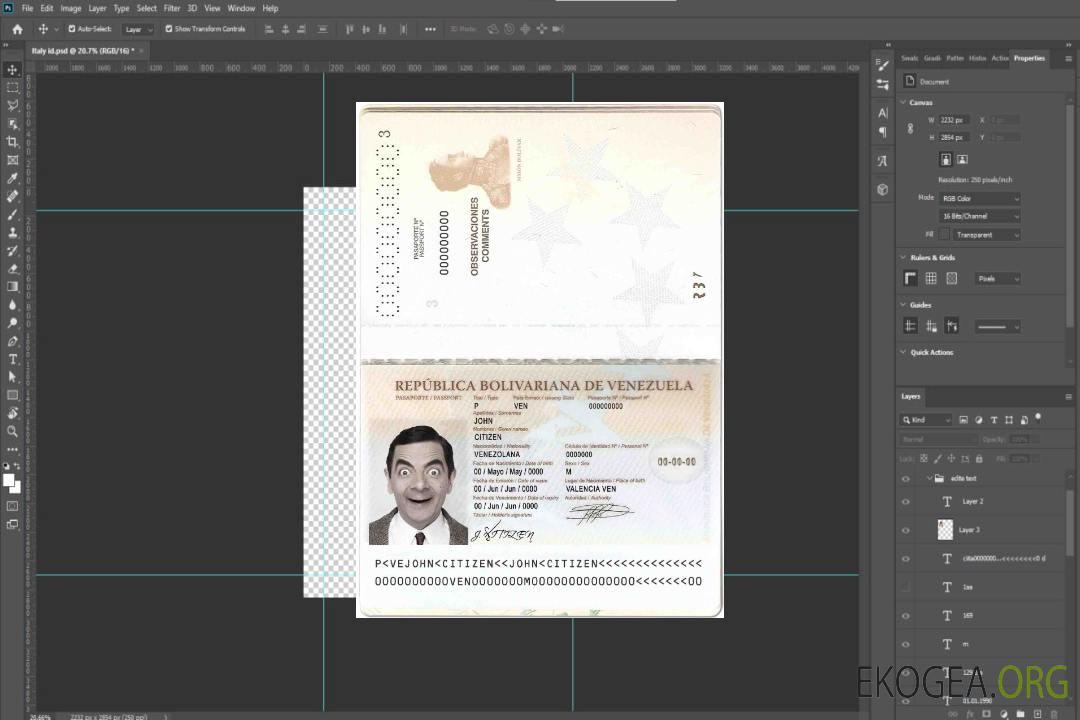The height and width of the screenshot is (720, 1080).
Task: Select the Eraser tool
Action: [12, 269]
